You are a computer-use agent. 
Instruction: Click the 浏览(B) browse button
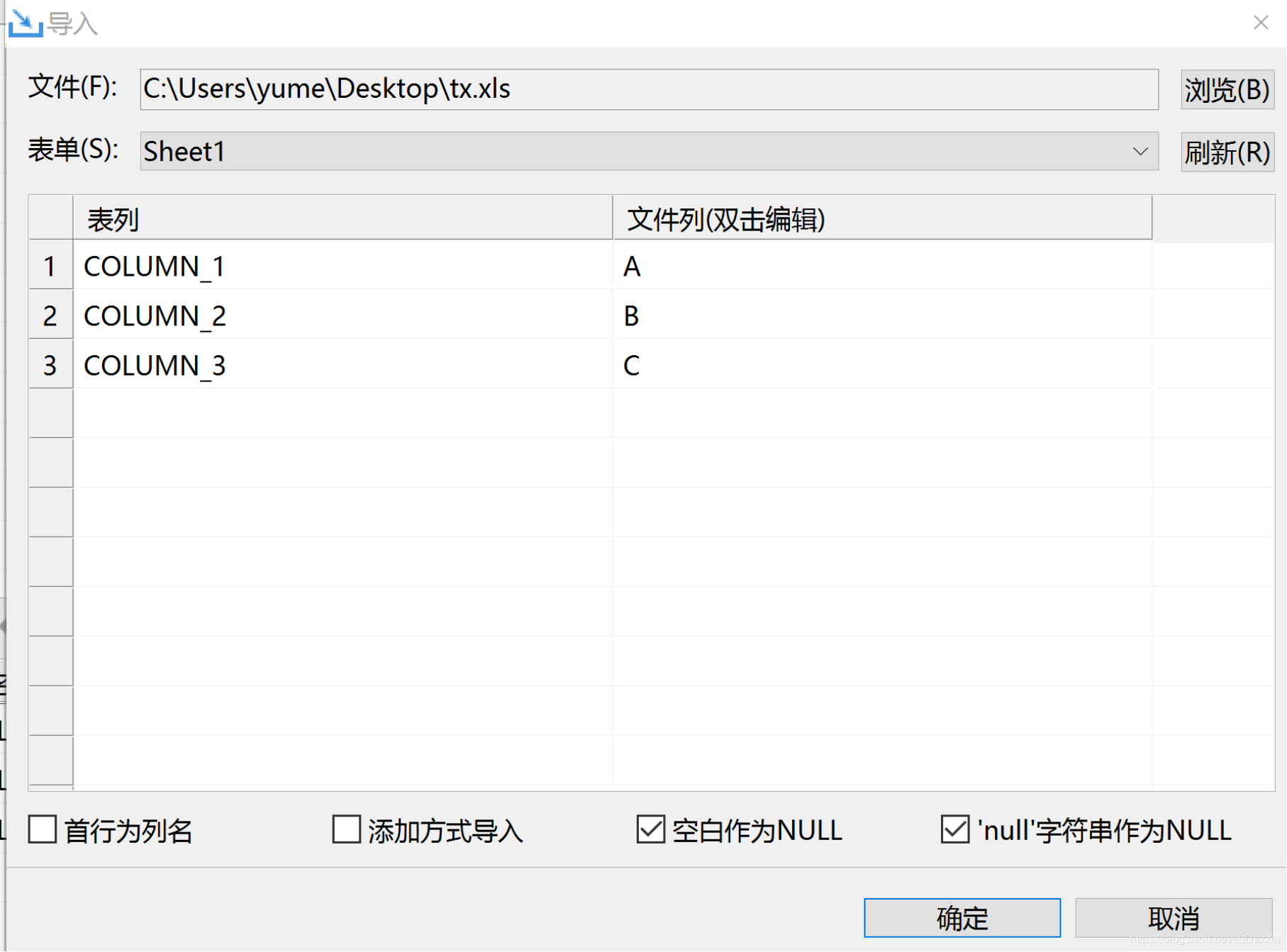(x=1227, y=90)
